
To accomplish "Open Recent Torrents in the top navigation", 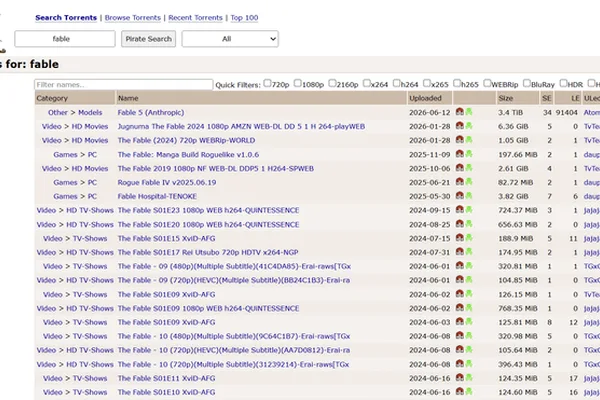I will coord(195,18).
